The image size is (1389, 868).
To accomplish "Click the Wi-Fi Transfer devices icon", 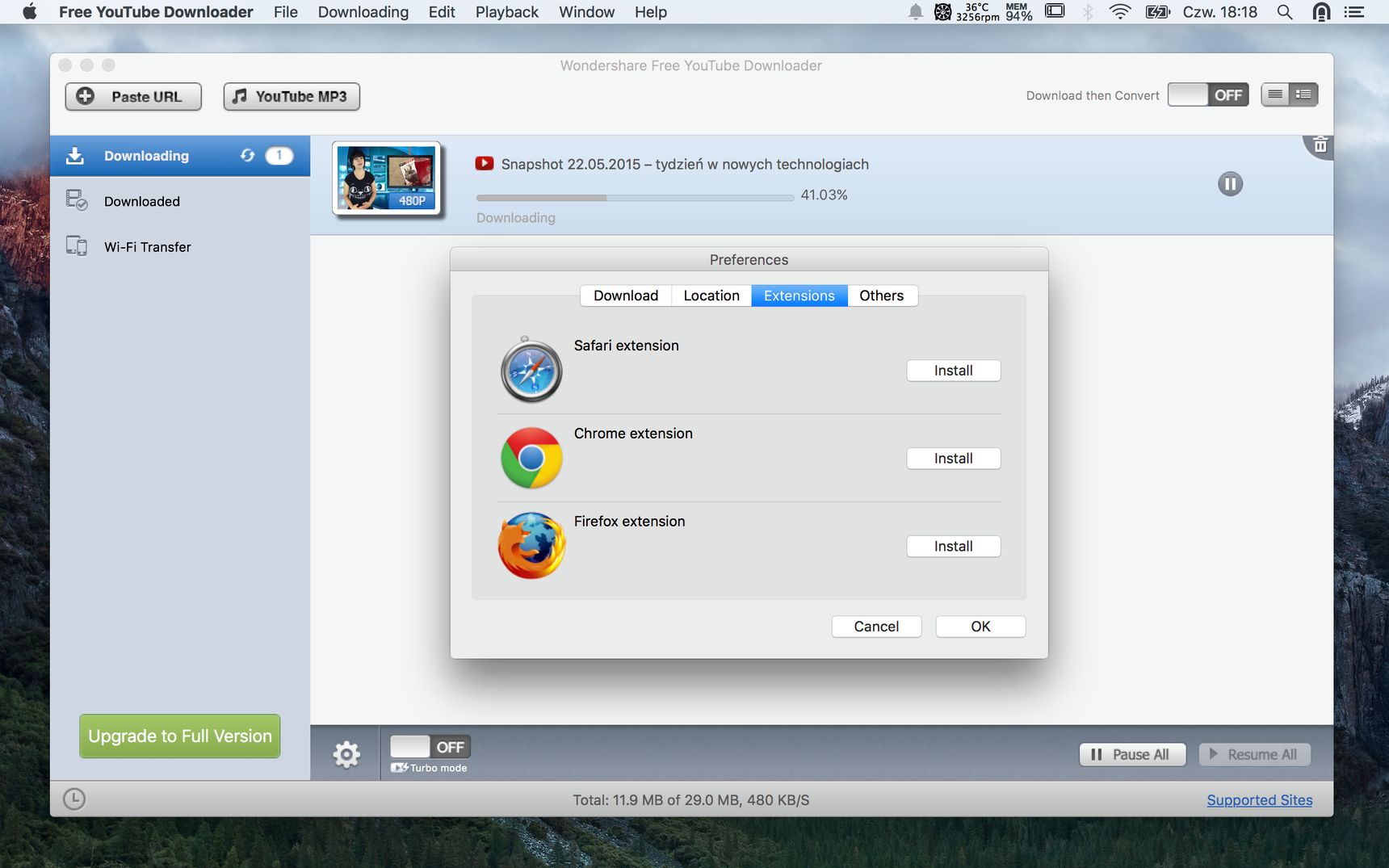I will click(77, 246).
